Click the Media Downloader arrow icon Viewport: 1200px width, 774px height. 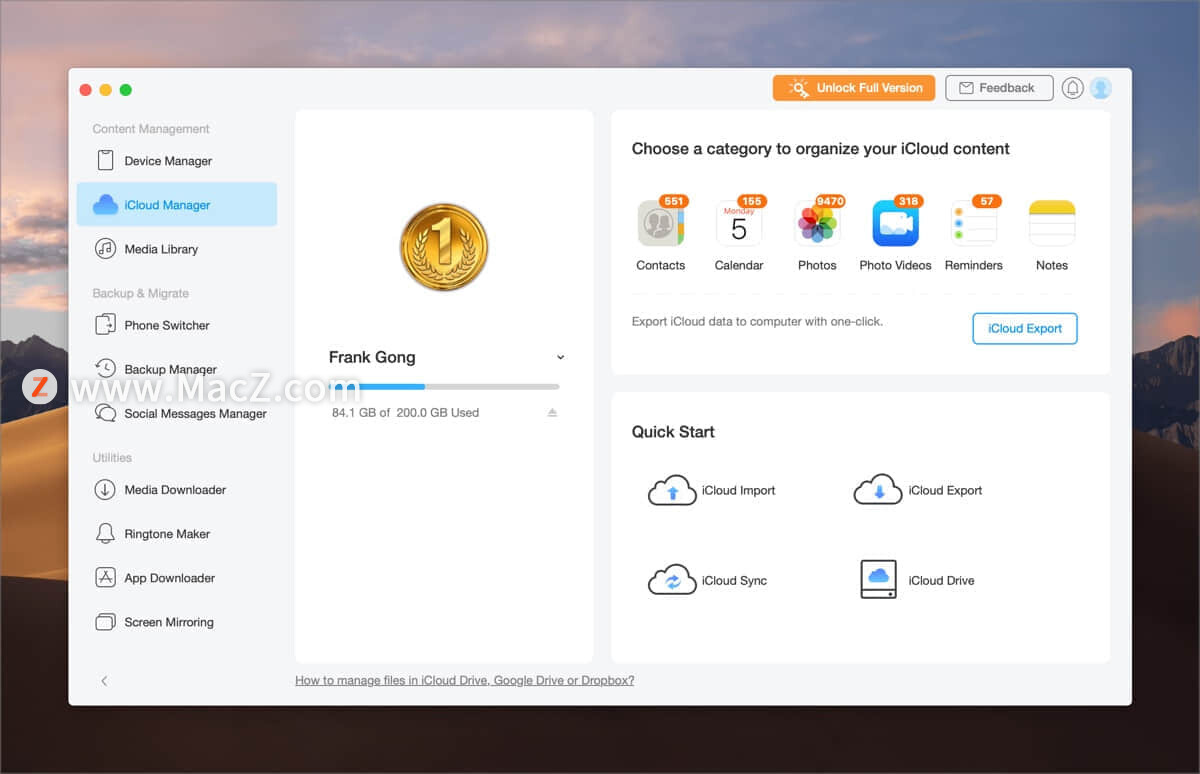point(105,490)
